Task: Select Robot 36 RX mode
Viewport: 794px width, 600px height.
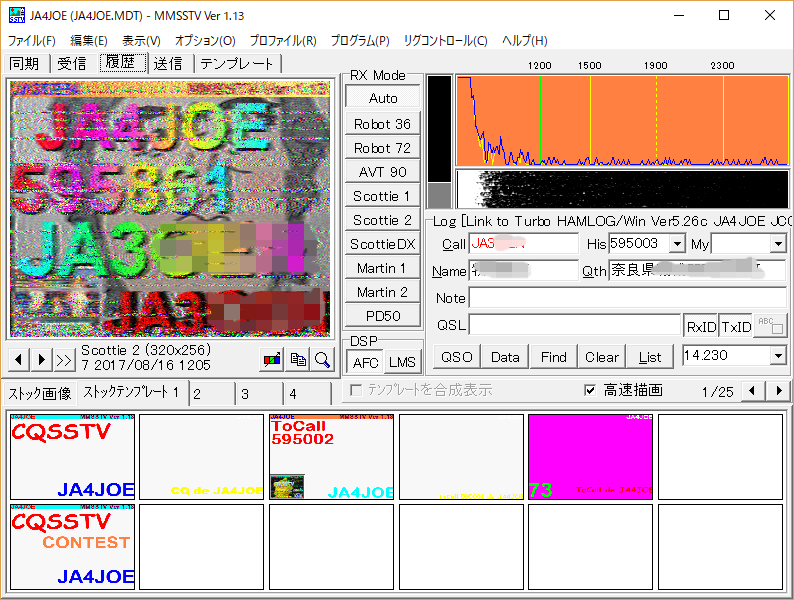Action: [383, 124]
